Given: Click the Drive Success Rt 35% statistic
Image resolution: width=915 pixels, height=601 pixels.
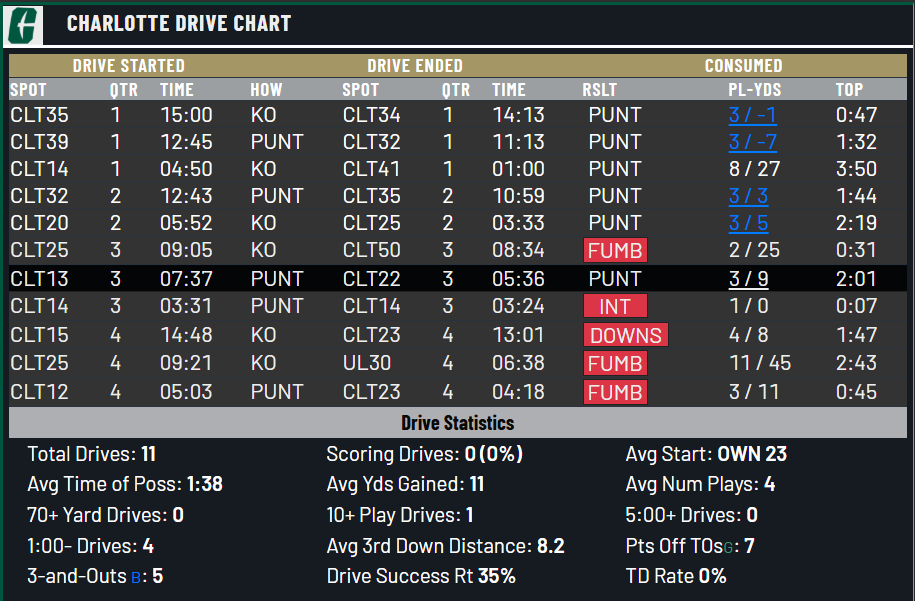Looking at the screenshot, I should click(421, 576).
